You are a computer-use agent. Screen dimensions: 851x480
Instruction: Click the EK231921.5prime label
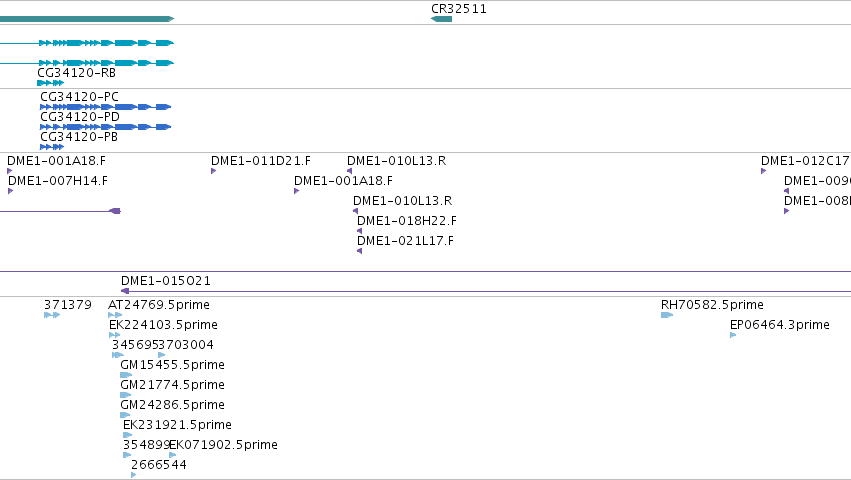pyautogui.click(x=177, y=425)
